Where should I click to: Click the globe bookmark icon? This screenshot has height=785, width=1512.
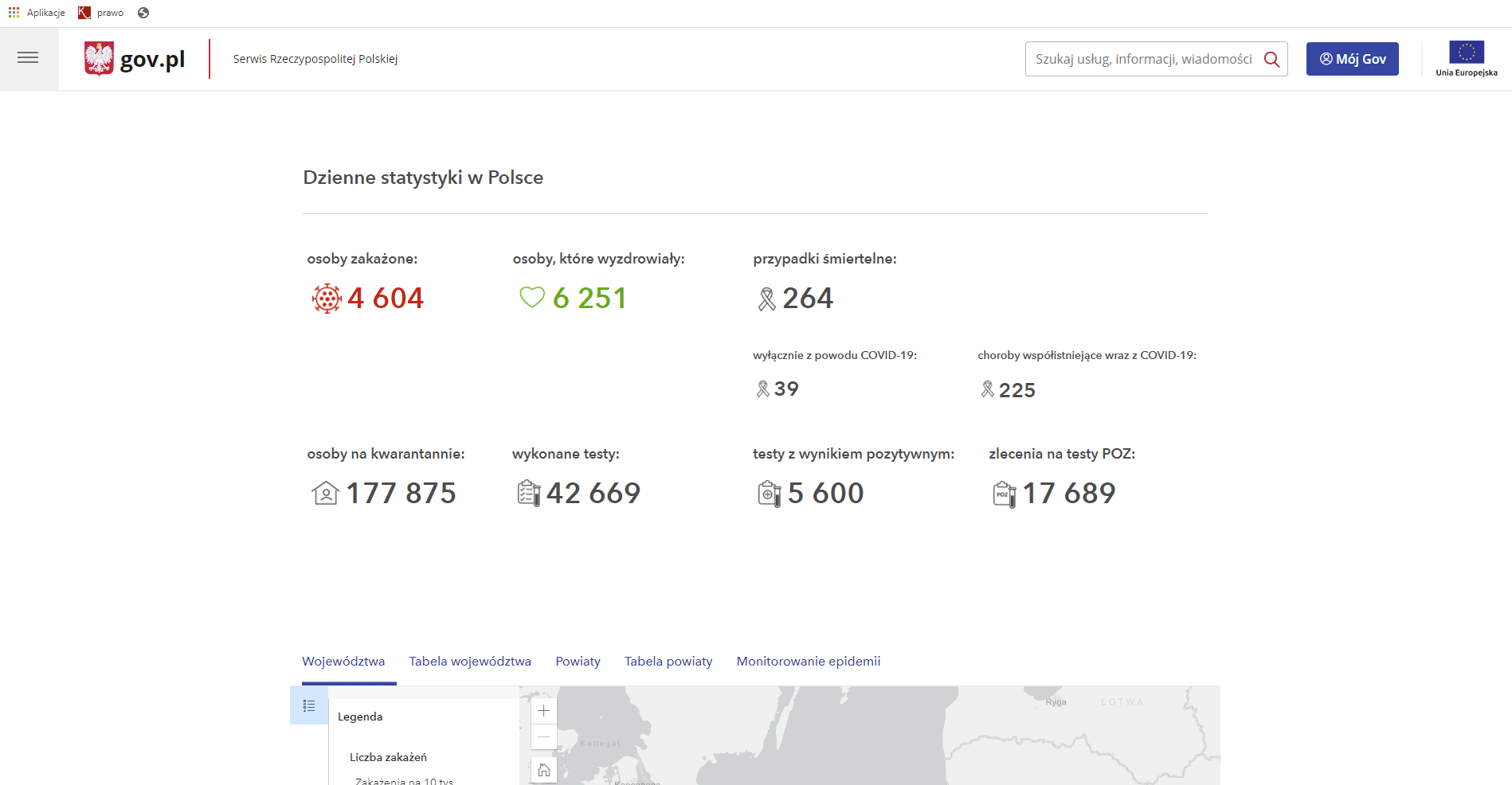tap(143, 13)
